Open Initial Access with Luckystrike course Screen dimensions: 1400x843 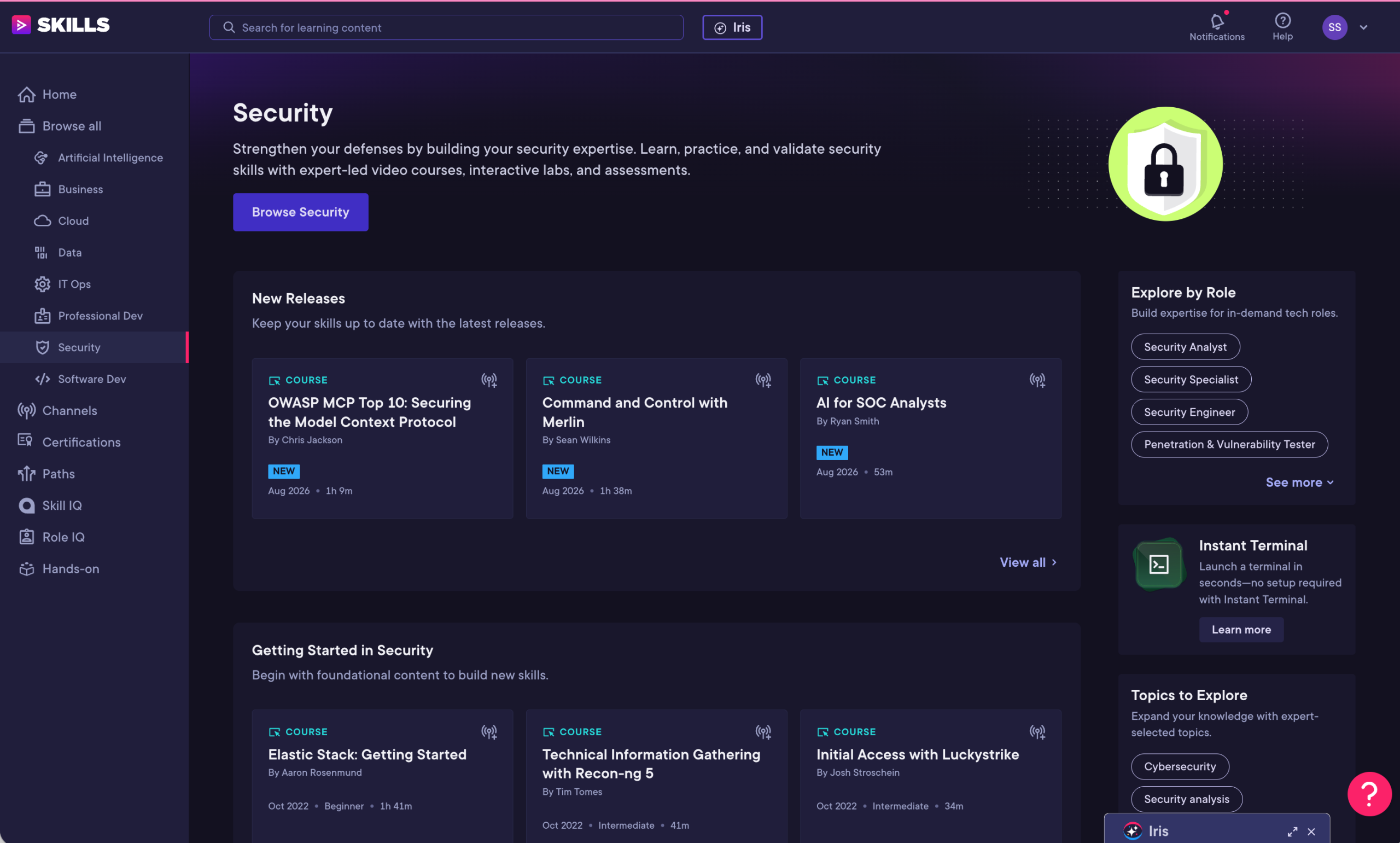[x=917, y=754]
